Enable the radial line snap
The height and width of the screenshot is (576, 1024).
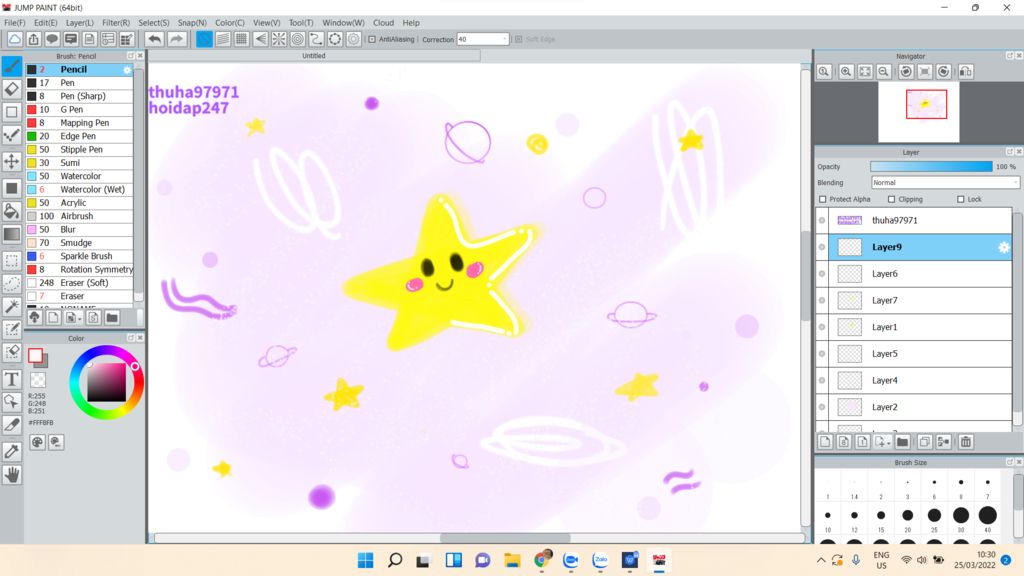[279, 39]
